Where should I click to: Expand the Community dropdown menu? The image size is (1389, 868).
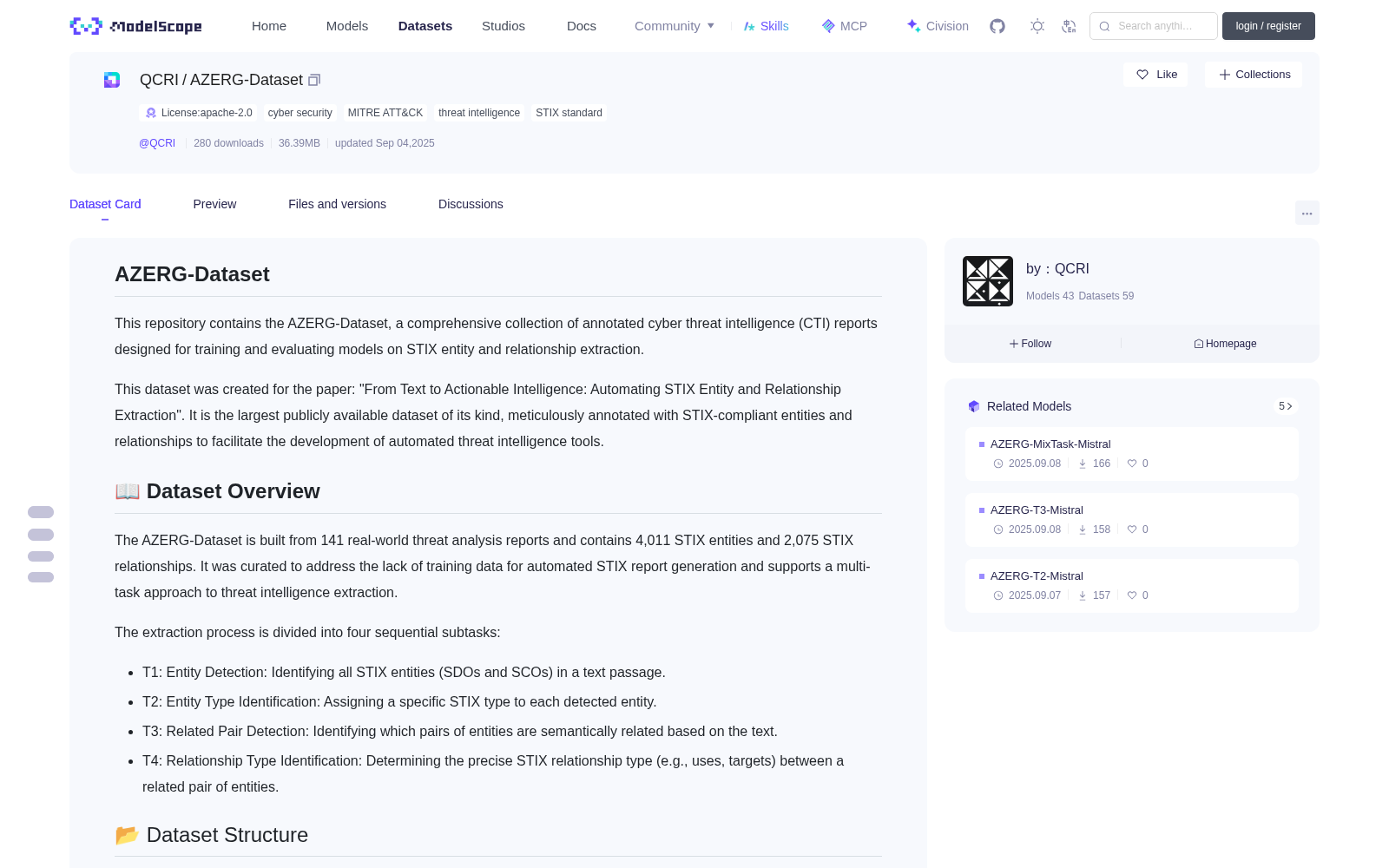[x=675, y=26]
